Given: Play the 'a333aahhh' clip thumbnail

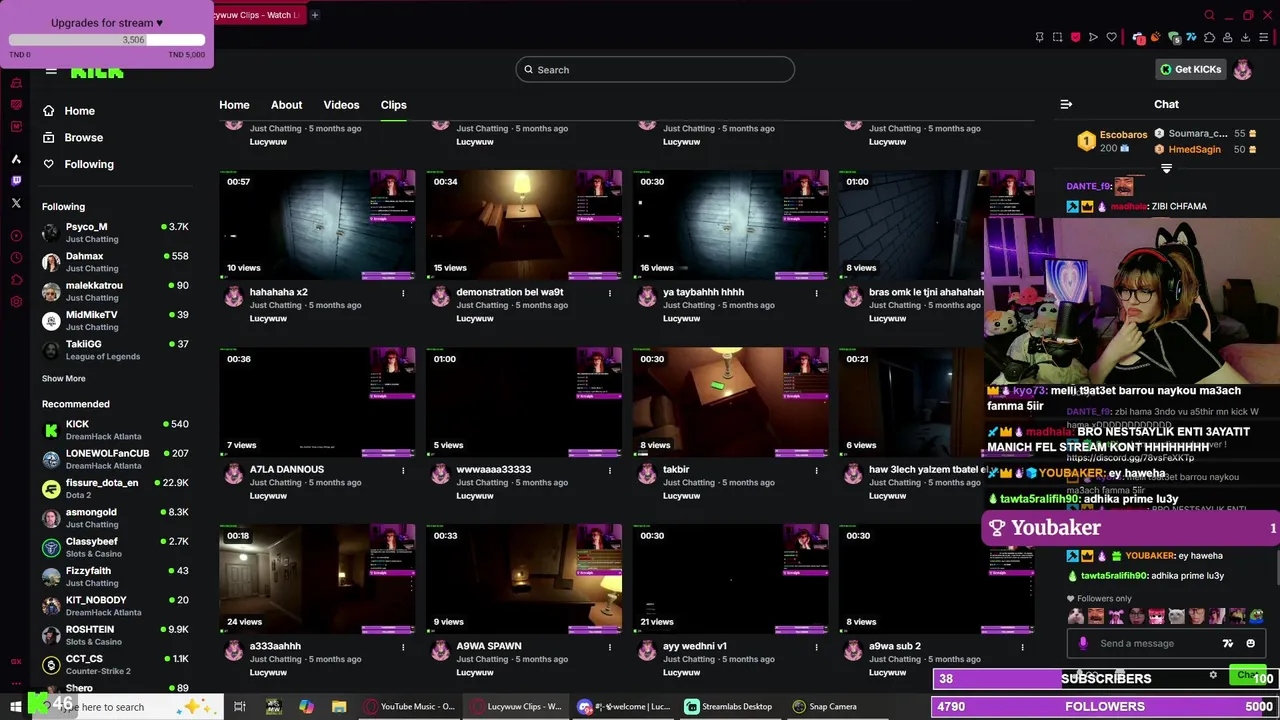Looking at the screenshot, I should 317,579.
